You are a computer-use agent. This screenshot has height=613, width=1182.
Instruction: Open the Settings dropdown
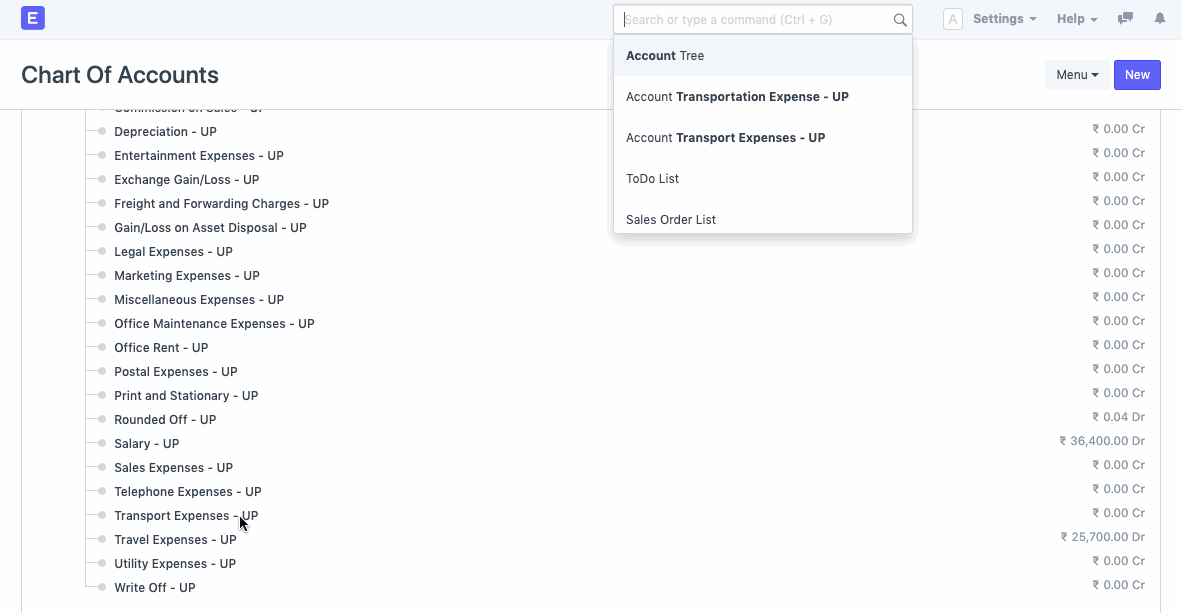1003,18
